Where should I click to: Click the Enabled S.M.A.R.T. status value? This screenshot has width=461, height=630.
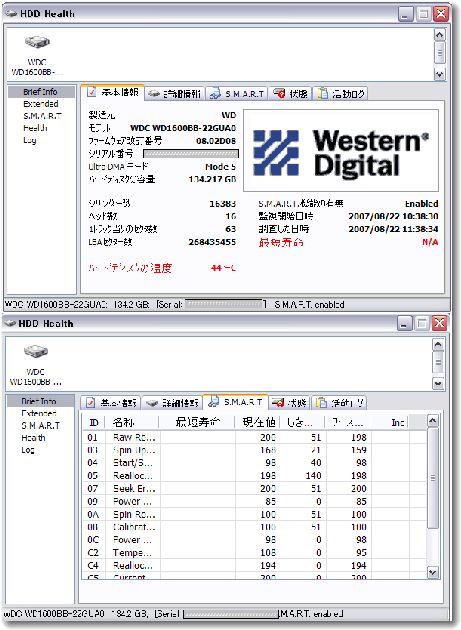click(421, 204)
